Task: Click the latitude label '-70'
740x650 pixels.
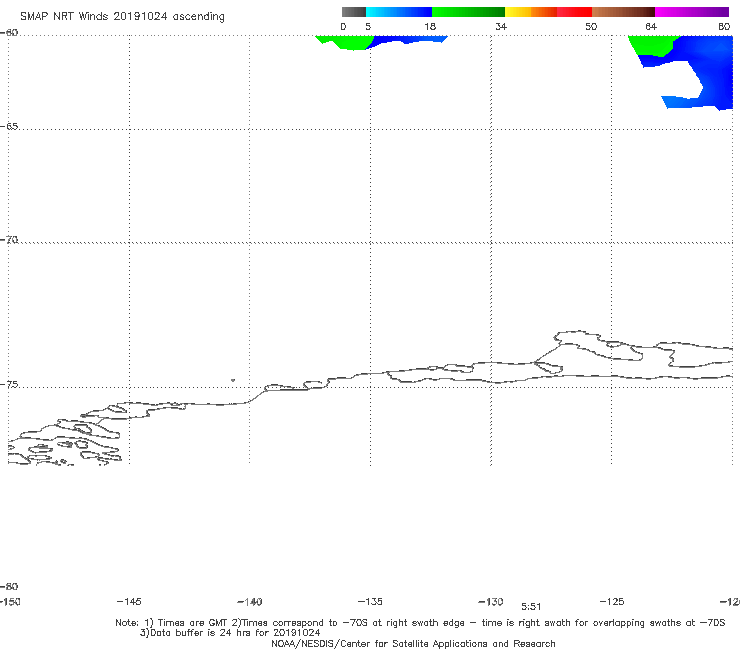Action: pyautogui.click(x=9, y=240)
